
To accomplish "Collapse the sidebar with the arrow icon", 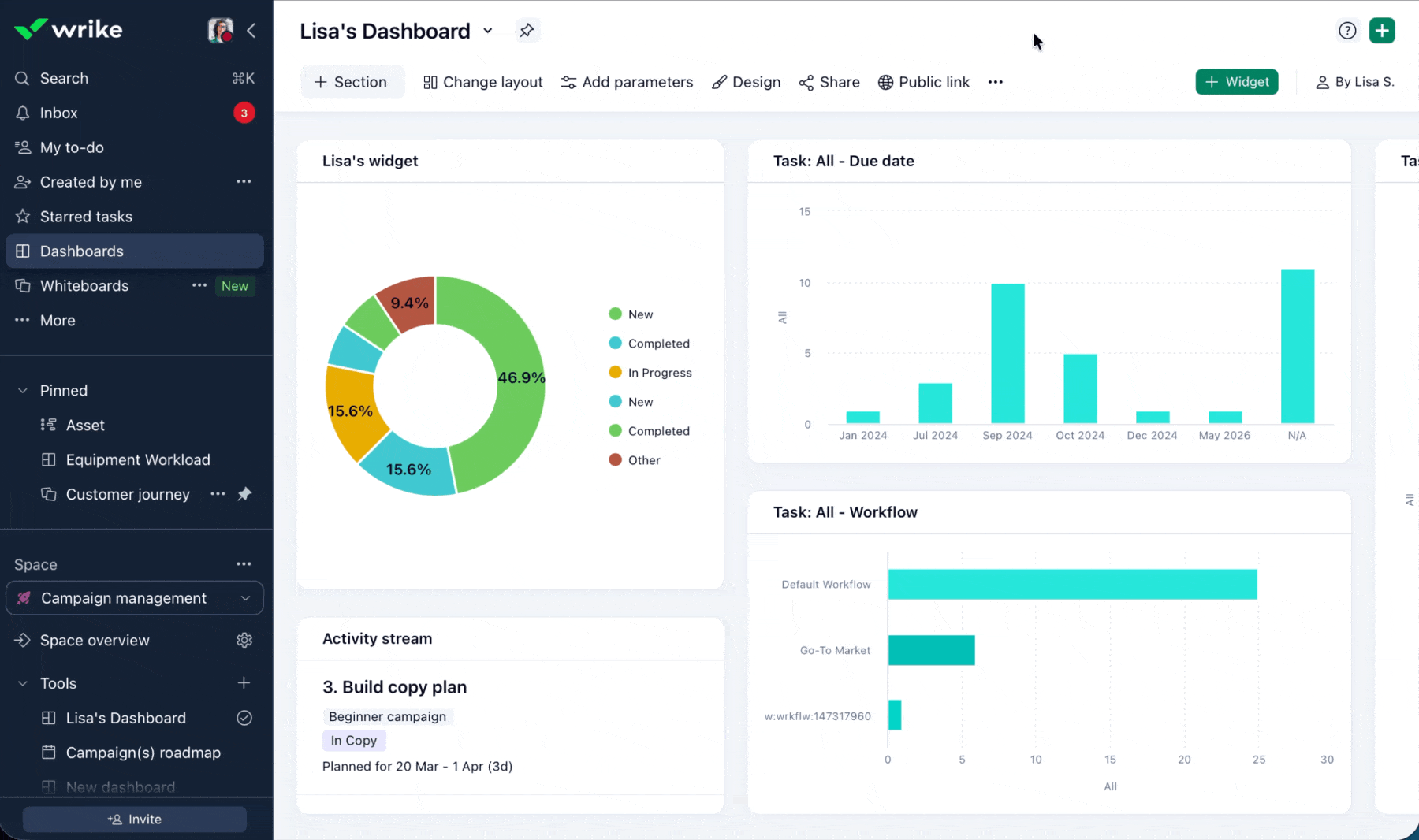I will (x=251, y=31).
